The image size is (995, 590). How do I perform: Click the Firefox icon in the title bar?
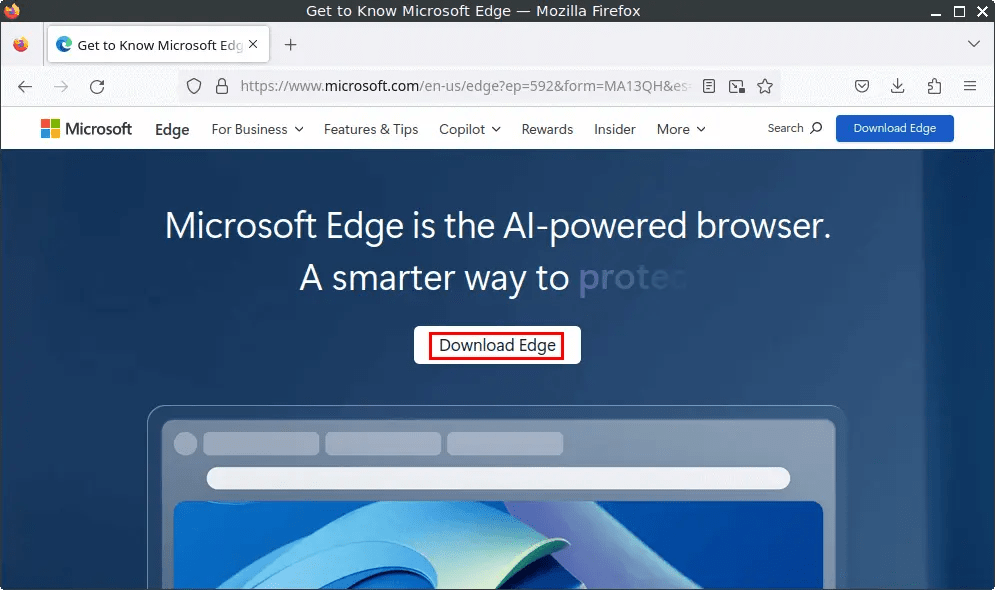11,11
